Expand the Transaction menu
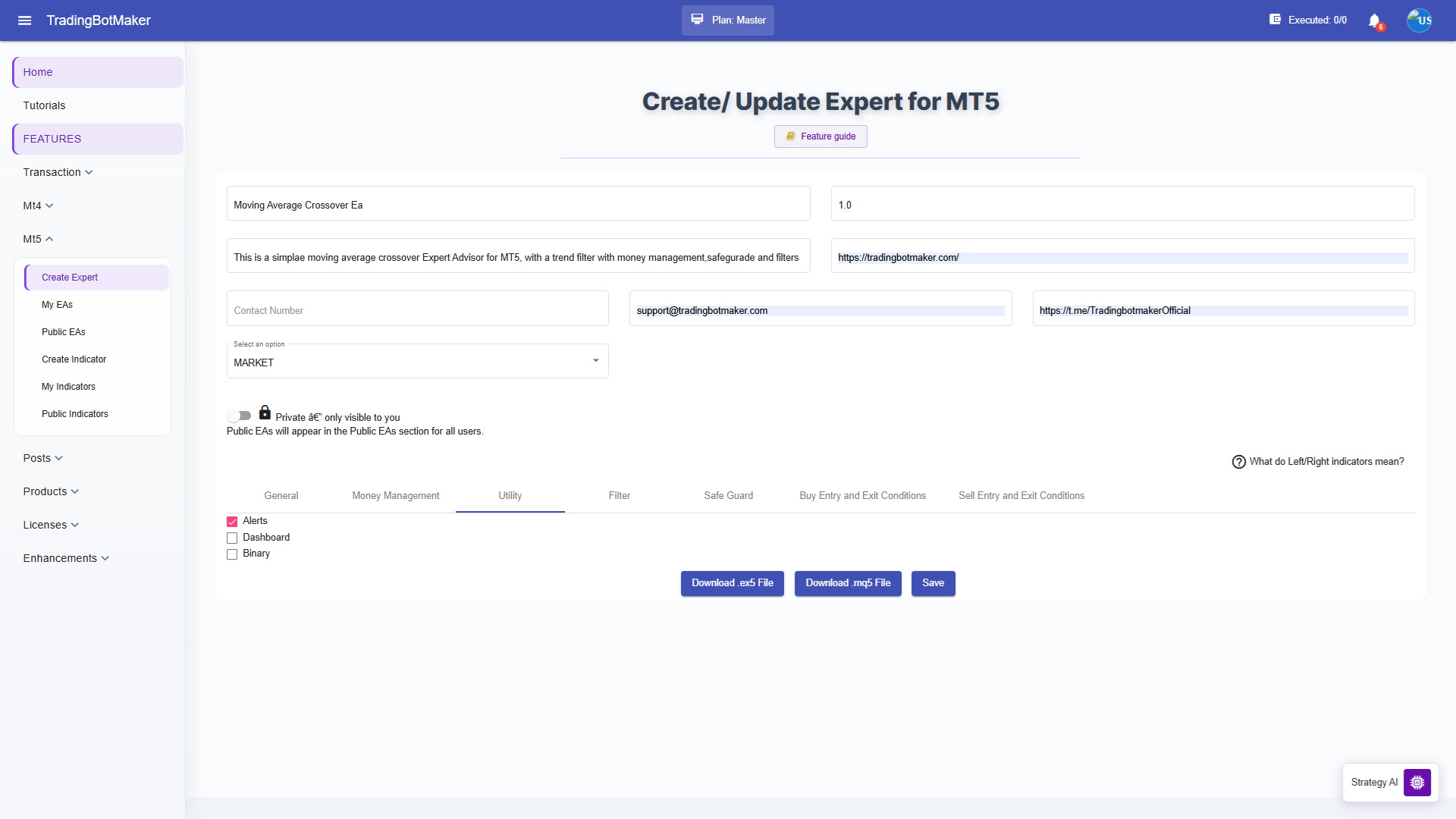1456x819 pixels. pyautogui.click(x=58, y=172)
